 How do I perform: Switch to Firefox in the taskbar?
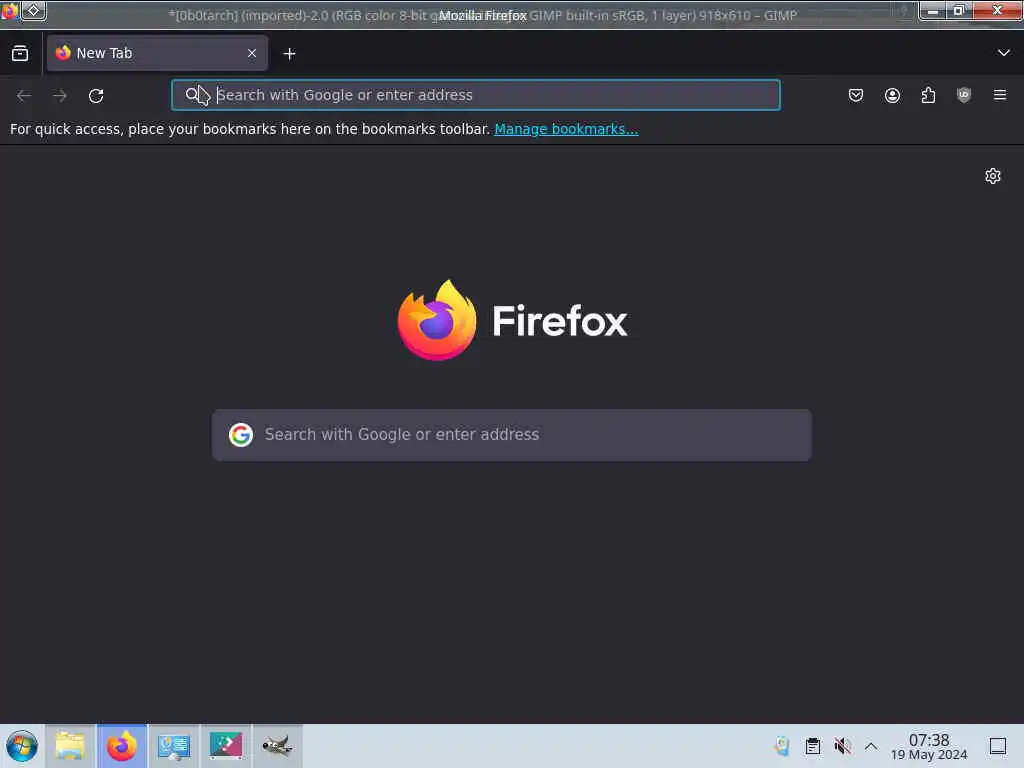point(122,746)
